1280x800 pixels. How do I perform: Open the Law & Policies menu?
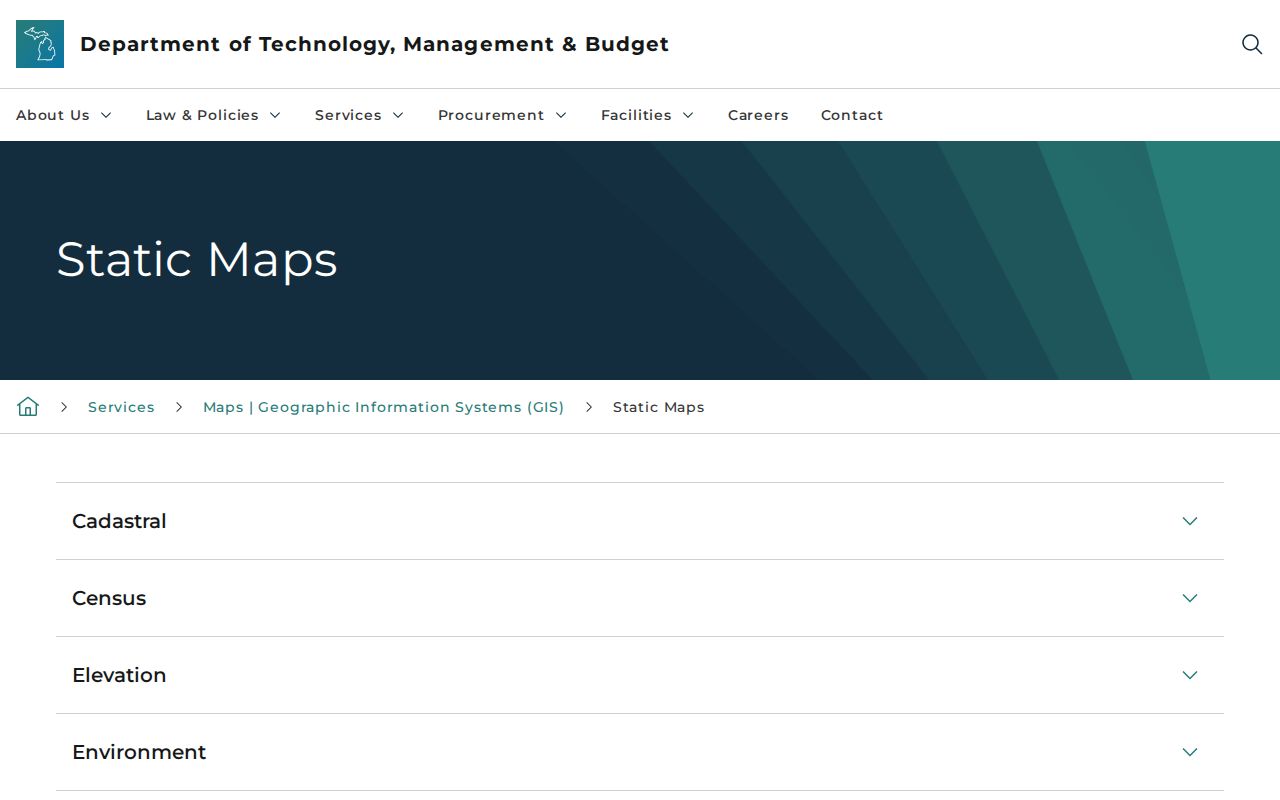click(x=214, y=115)
